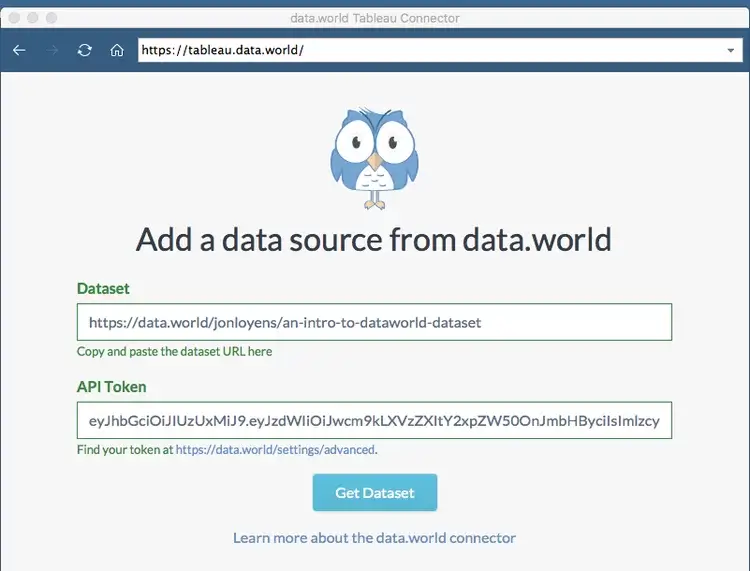Go to home via house icon
The image size is (750, 571).
pos(117,50)
